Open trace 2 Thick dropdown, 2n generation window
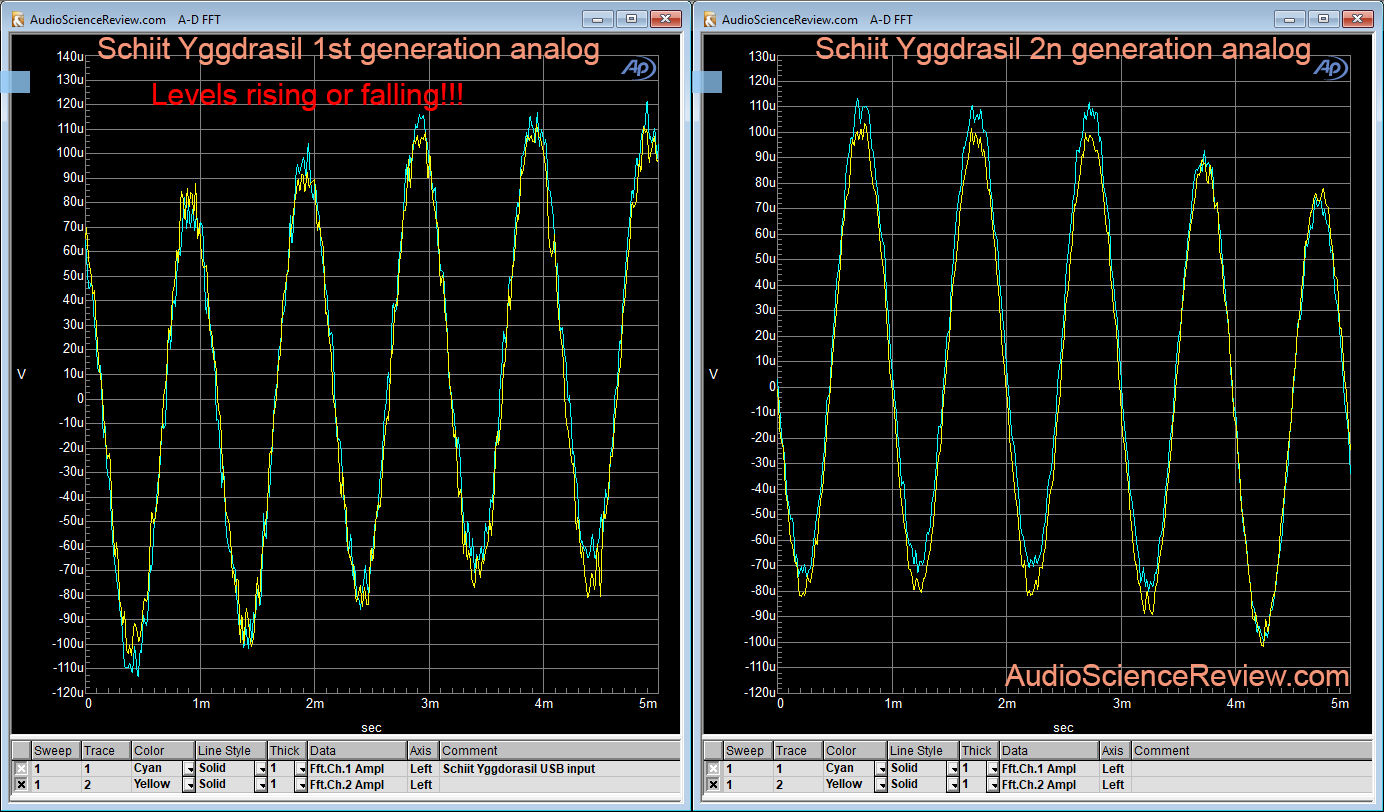1384x812 pixels. [992, 785]
